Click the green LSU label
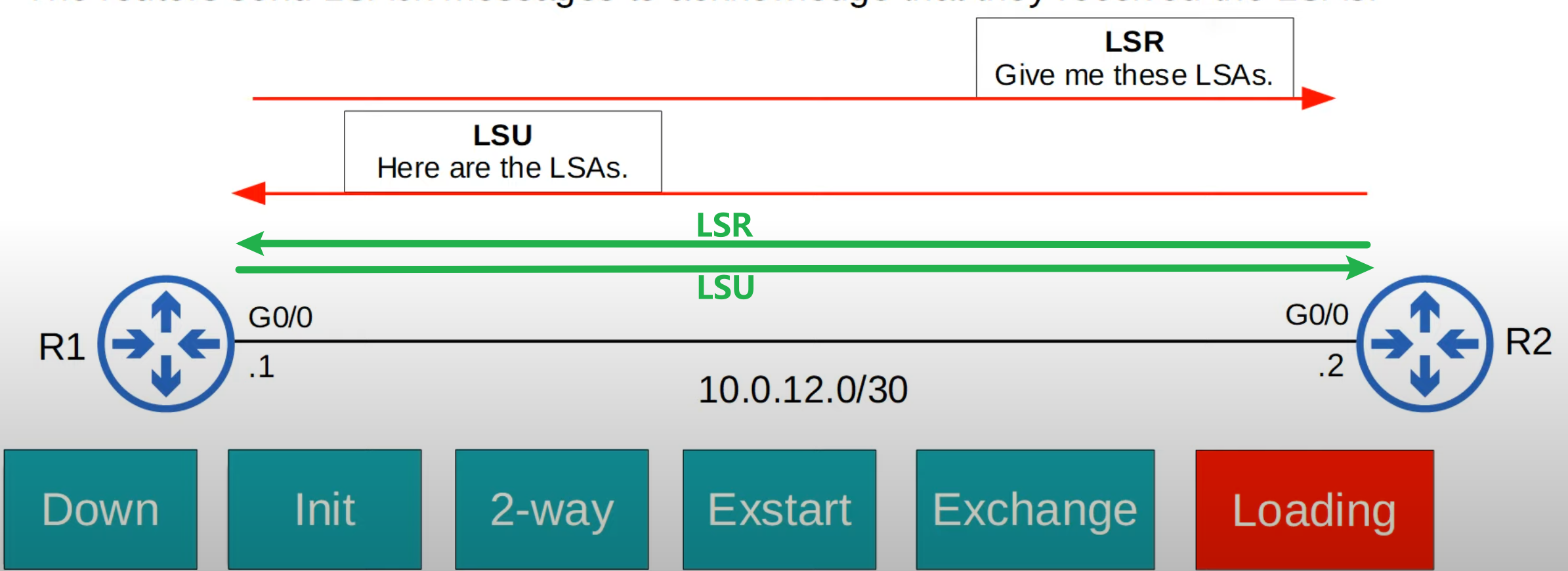This screenshot has width=1568, height=571. tap(725, 287)
